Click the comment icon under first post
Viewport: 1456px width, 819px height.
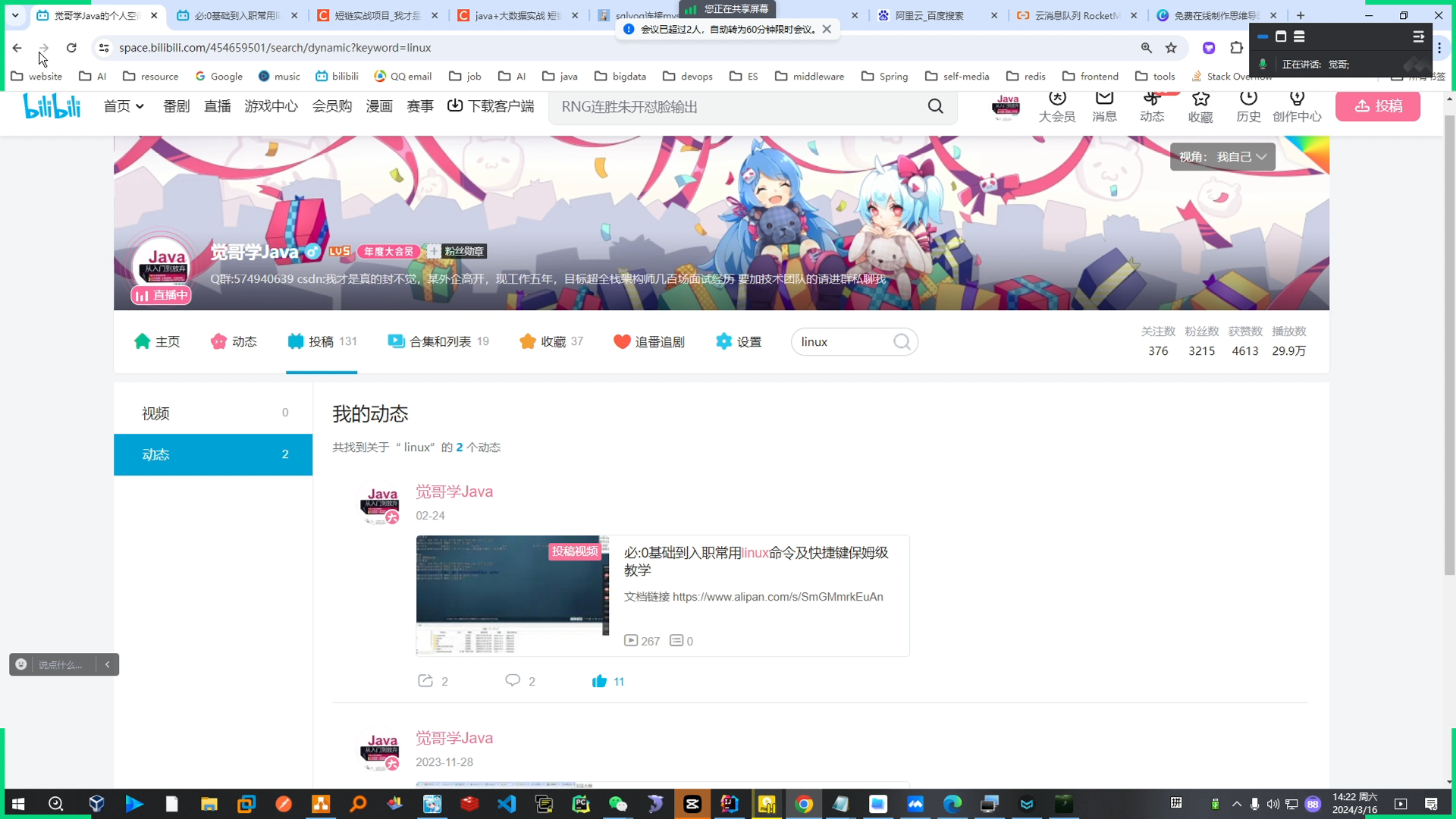click(x=513, y=681)
